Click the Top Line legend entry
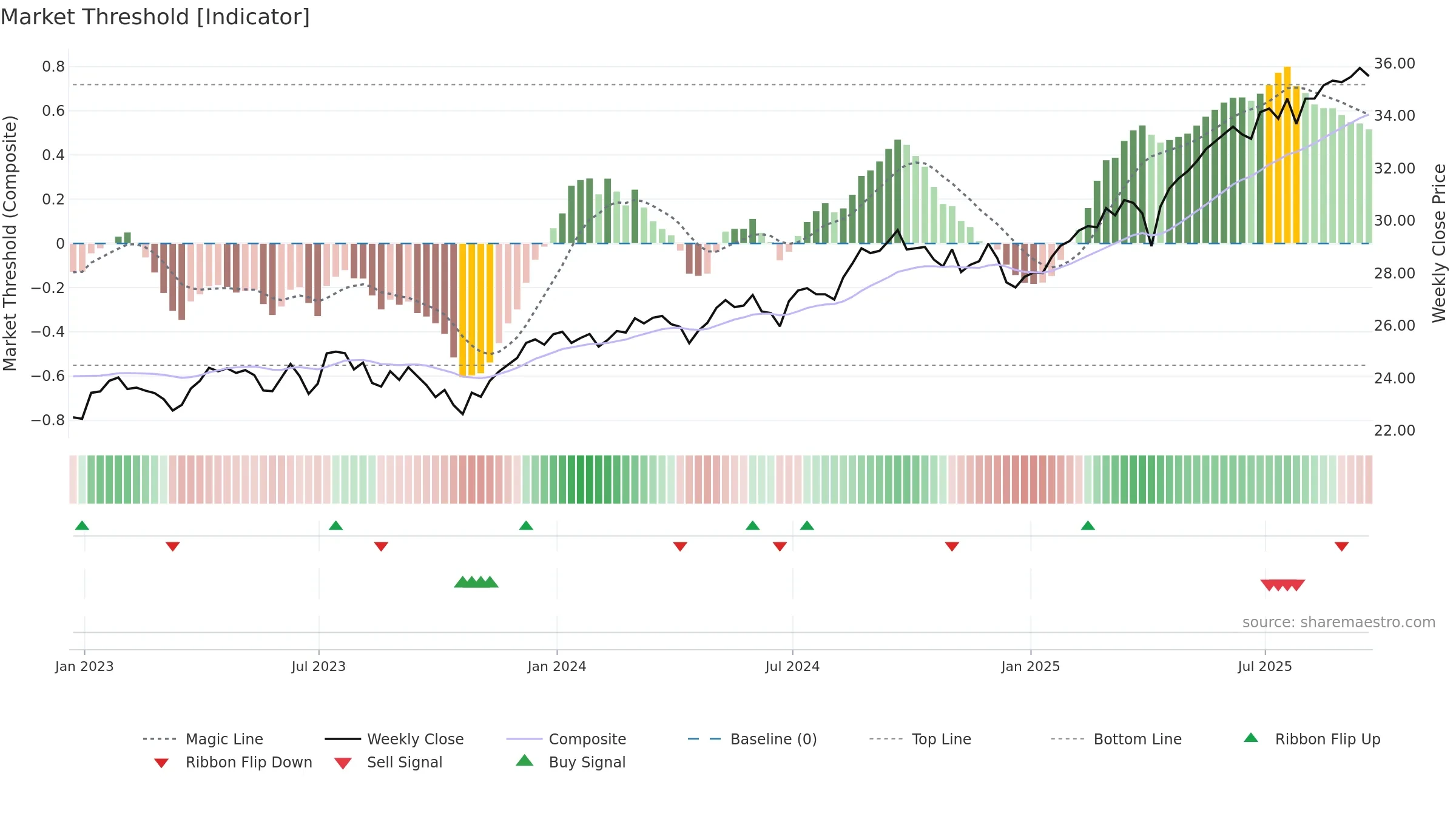The image size is (1456, 819). click(920, 739)
